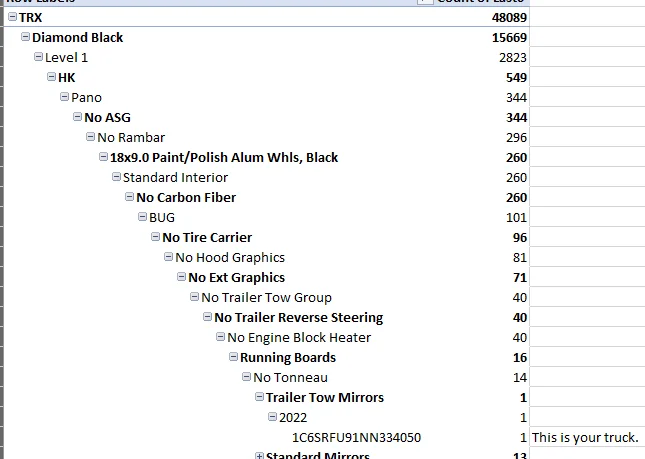Select the count value 96
The height and width of the screenshot is (459, 645).
click(x=520, y=237)
